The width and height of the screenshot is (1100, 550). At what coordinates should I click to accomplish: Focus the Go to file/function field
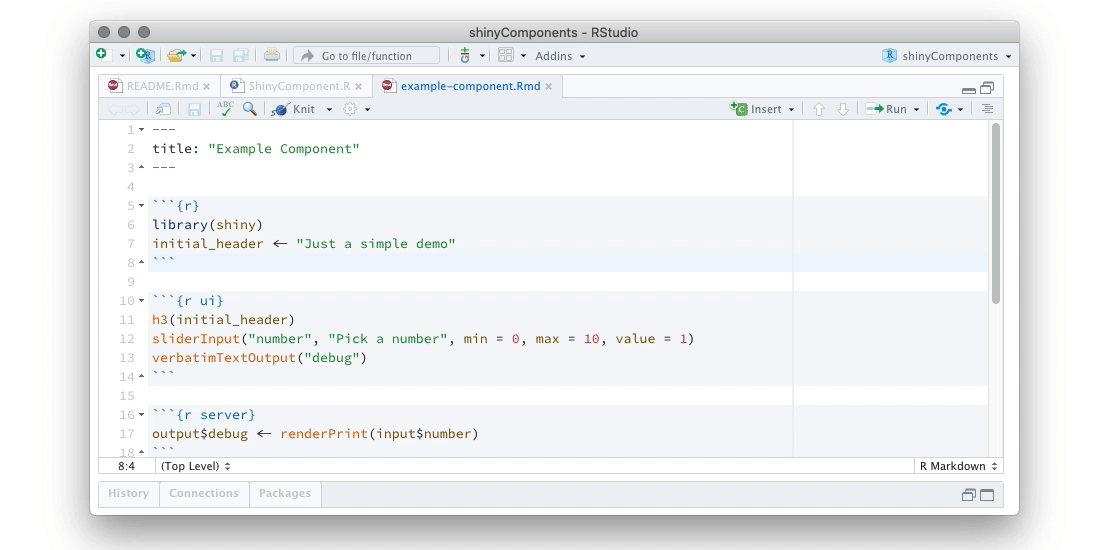click(366, 55)
